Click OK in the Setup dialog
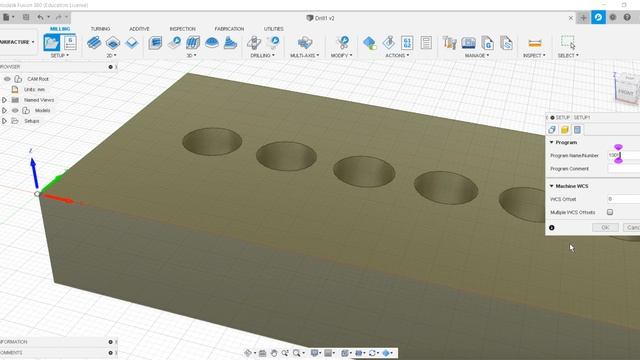This screenshot has height=360, width=640. [x=605, y=227]
